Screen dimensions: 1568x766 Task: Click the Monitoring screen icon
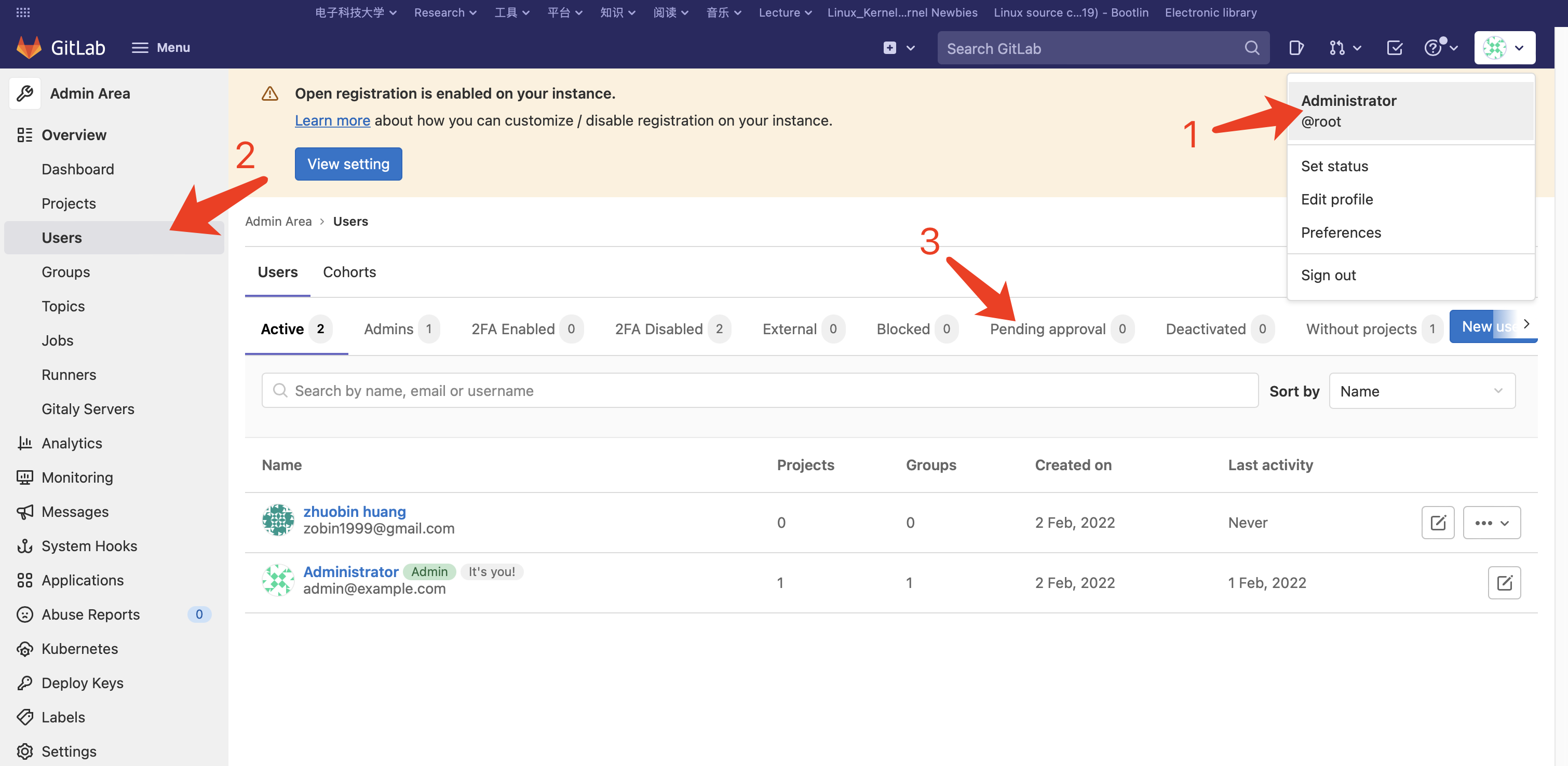[x=24, y=477]
